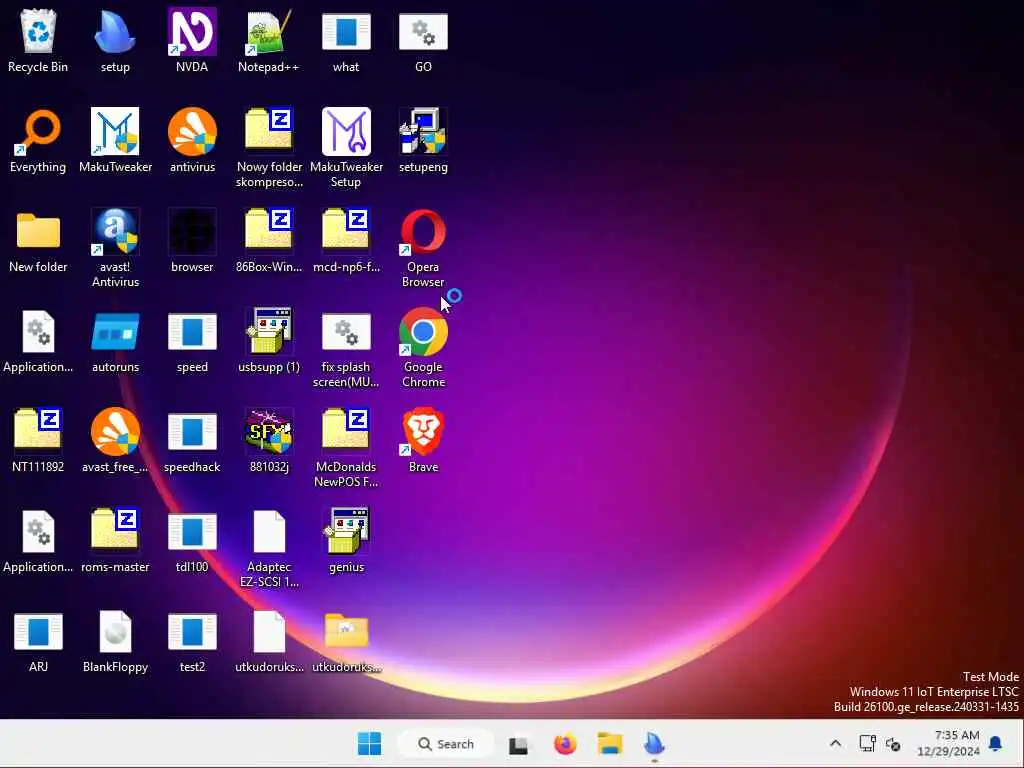This screenshot has width=1024, height=768.
Task: Open Task View from taskbar
Action: [519, 744]
